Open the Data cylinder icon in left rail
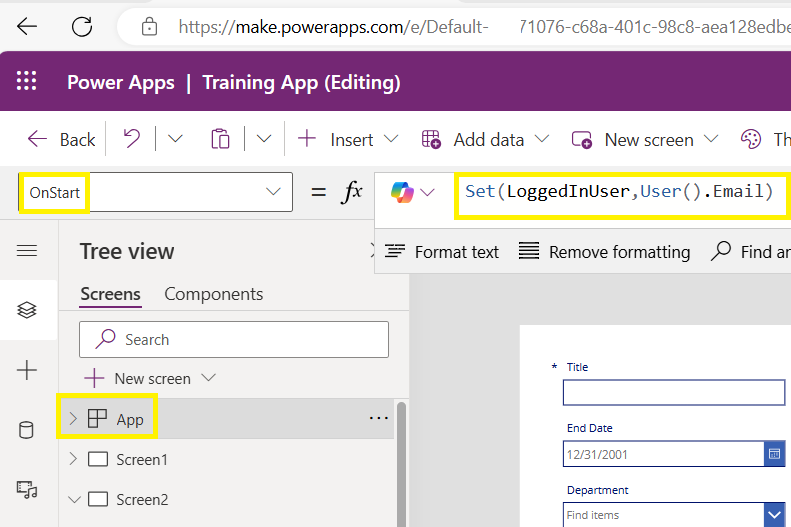The image size is (791, 527). [27, 430]
